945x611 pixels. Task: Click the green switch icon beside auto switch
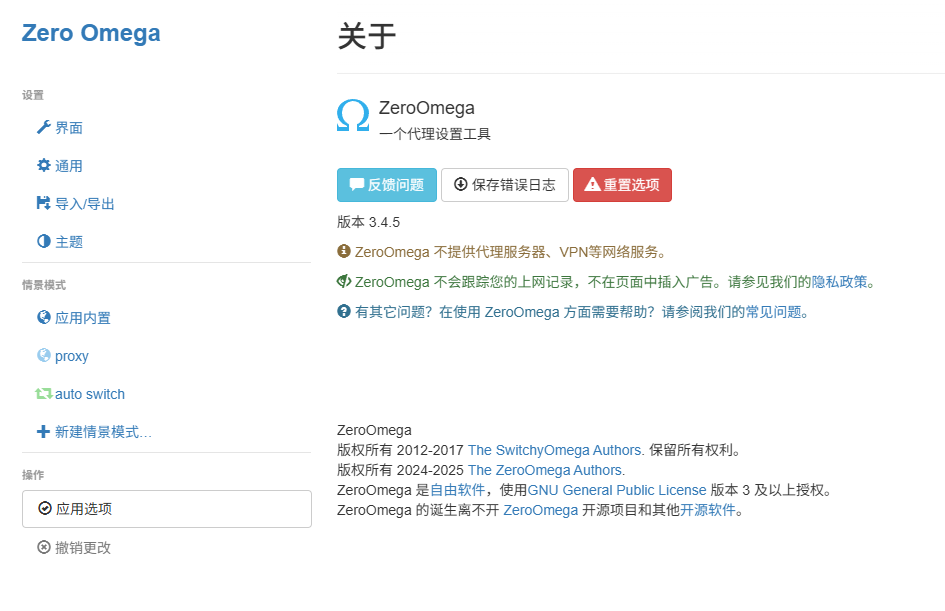[x=43, y=394]
